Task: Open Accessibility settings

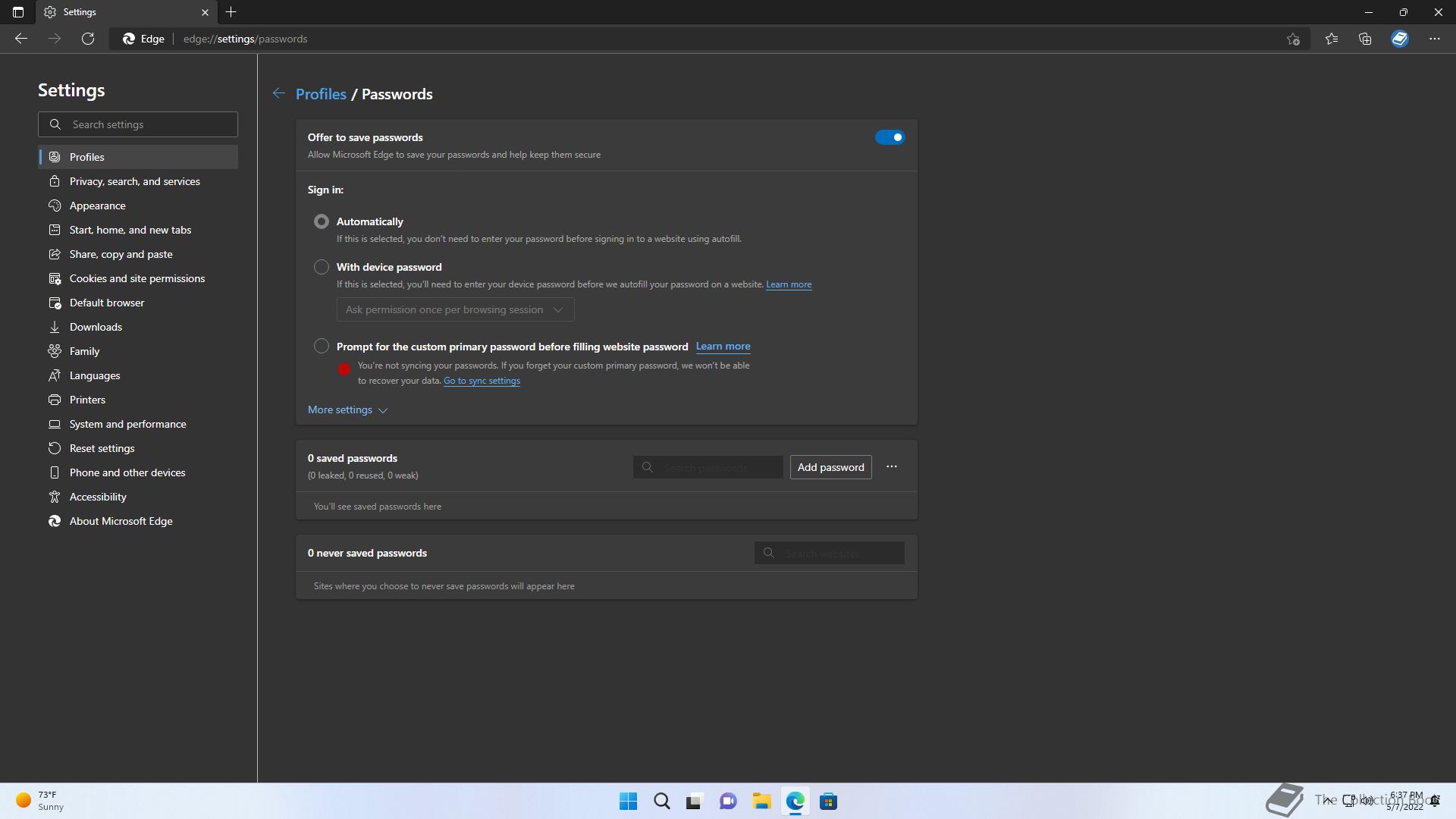Action: click(138, 497)
